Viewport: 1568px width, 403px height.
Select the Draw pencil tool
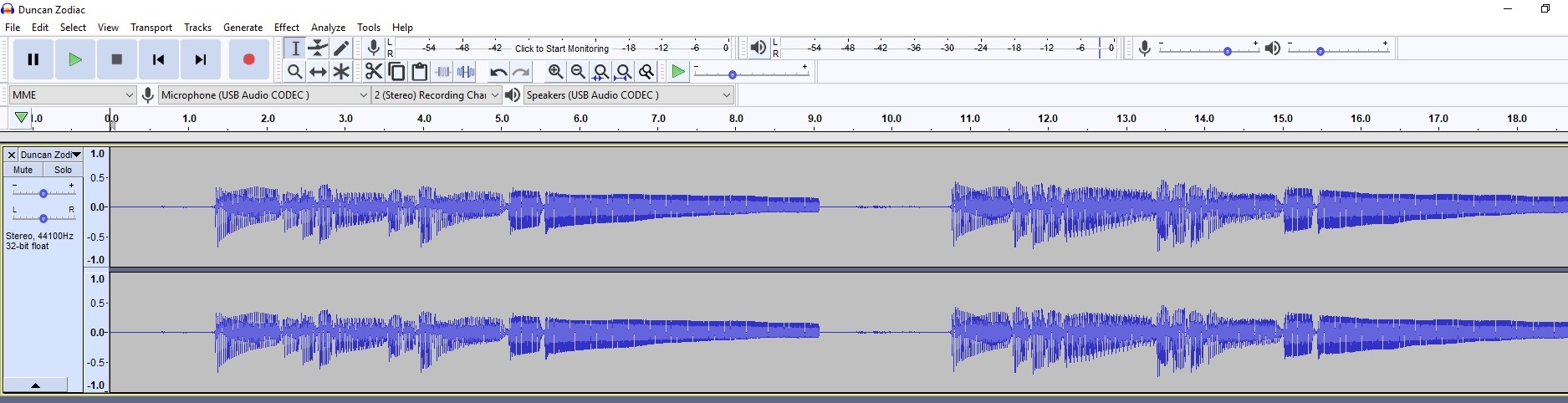coord(341,48)
